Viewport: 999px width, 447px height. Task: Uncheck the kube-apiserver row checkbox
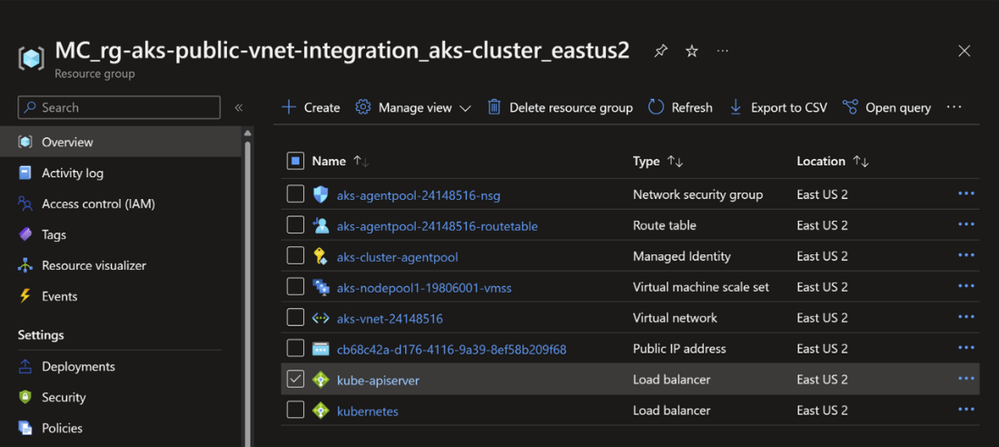coord(295,379)
